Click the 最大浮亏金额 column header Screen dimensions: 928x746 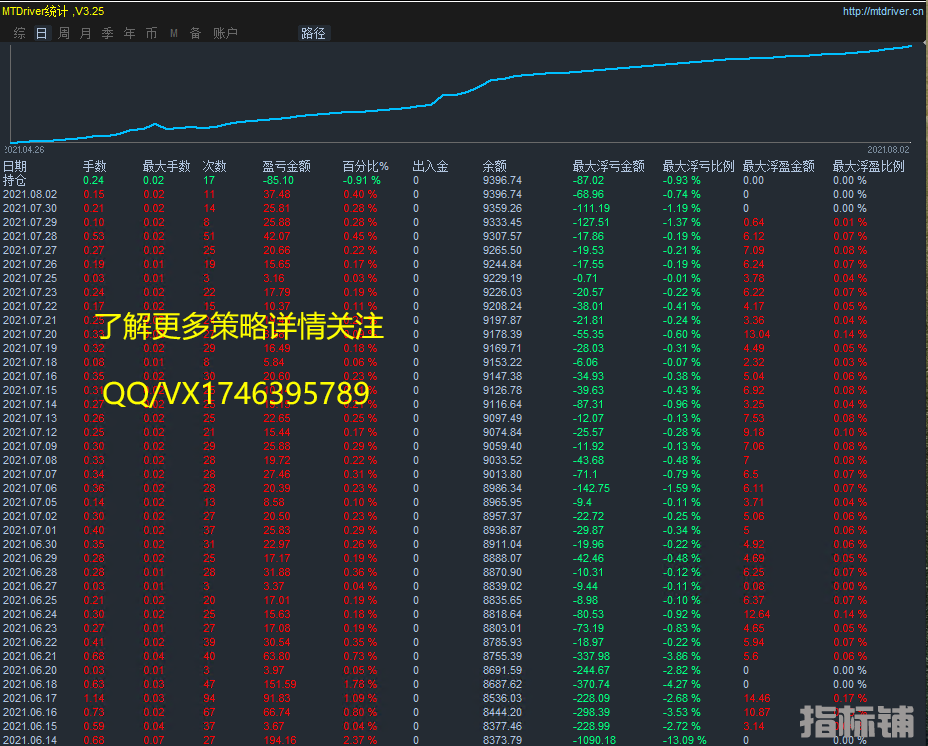608,166
